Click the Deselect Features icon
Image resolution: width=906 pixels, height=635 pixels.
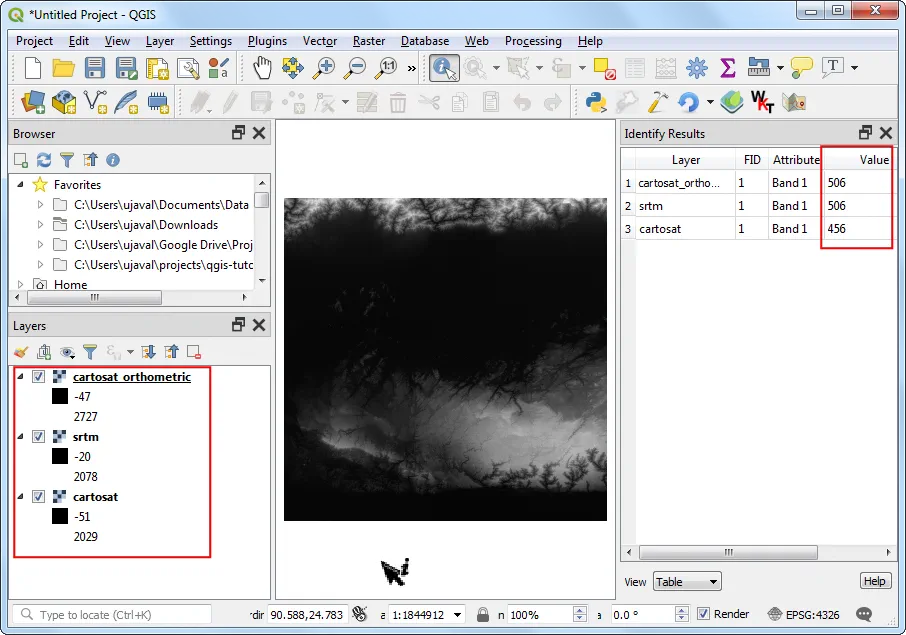click(x=604, y=69)
